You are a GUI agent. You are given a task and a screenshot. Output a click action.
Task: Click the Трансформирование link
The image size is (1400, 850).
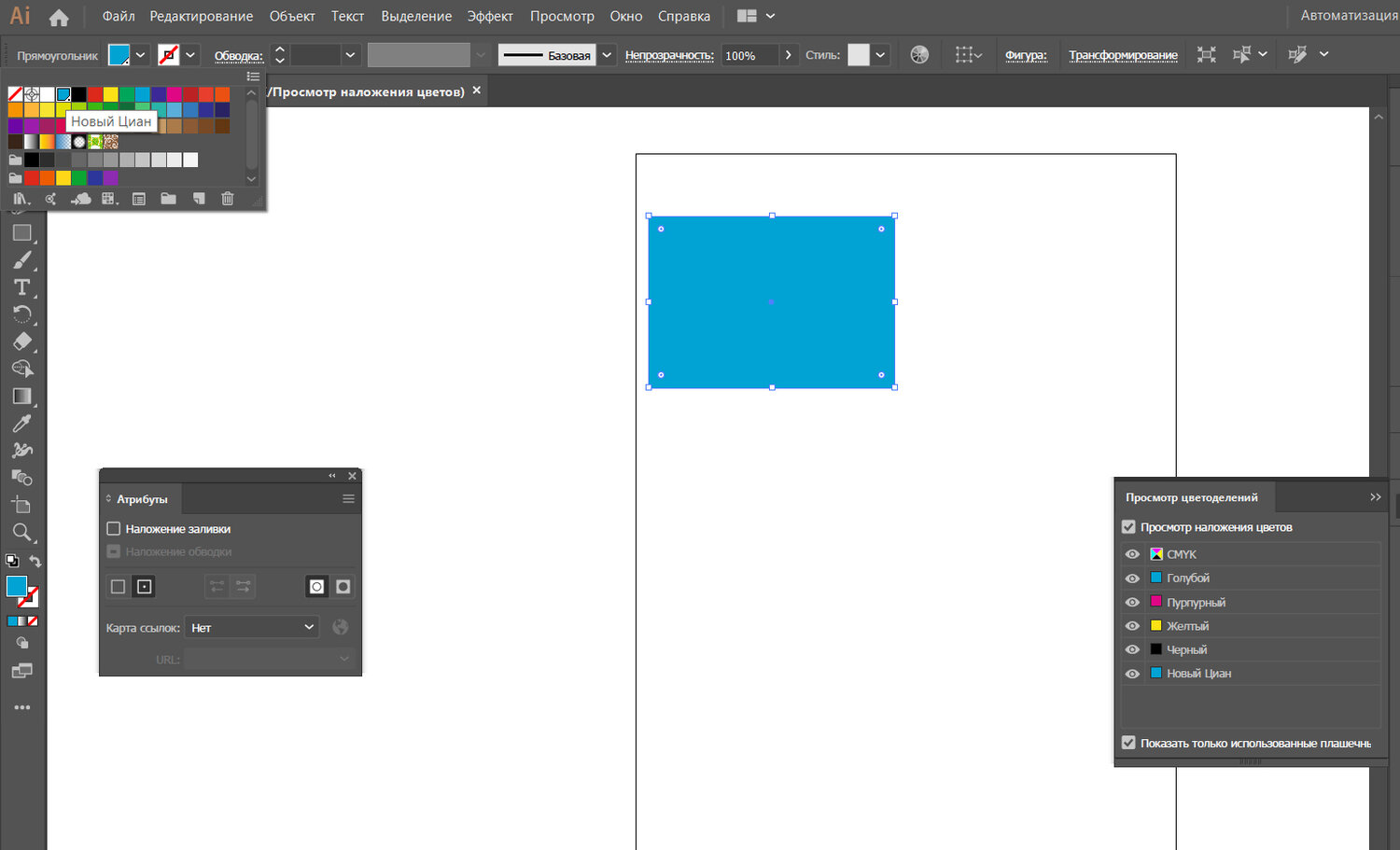(x=1123, y=55)
